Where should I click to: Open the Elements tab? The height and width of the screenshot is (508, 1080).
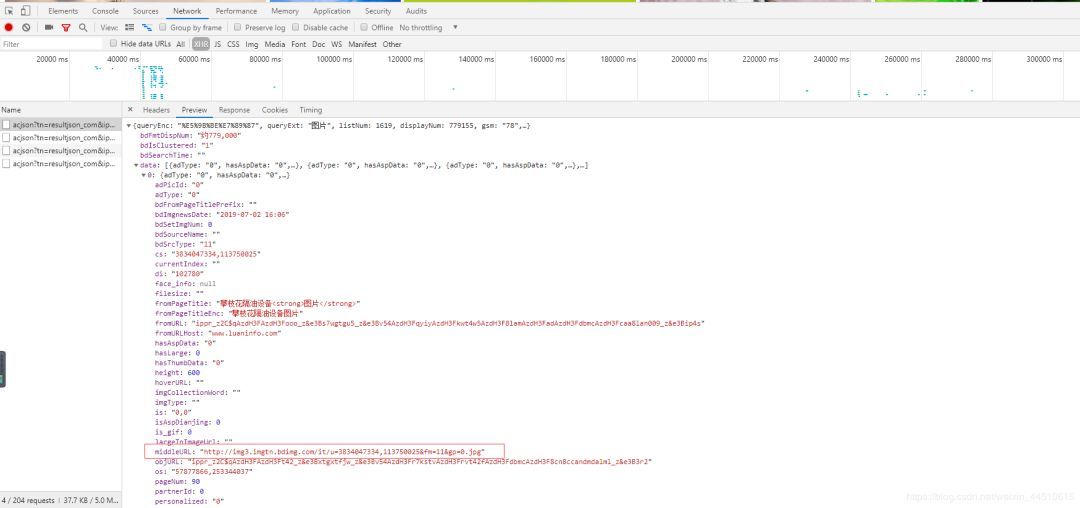(63, 11)
